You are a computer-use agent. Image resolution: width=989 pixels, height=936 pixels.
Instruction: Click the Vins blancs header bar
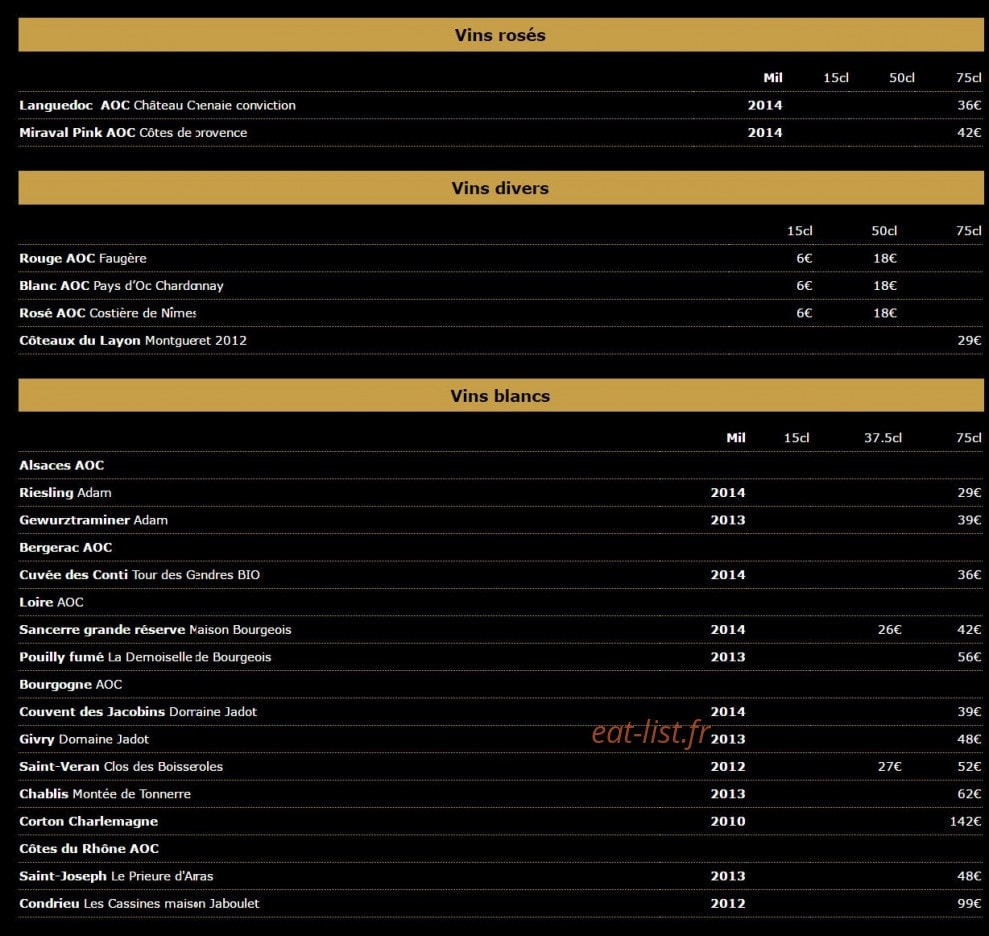coord(501,395)
